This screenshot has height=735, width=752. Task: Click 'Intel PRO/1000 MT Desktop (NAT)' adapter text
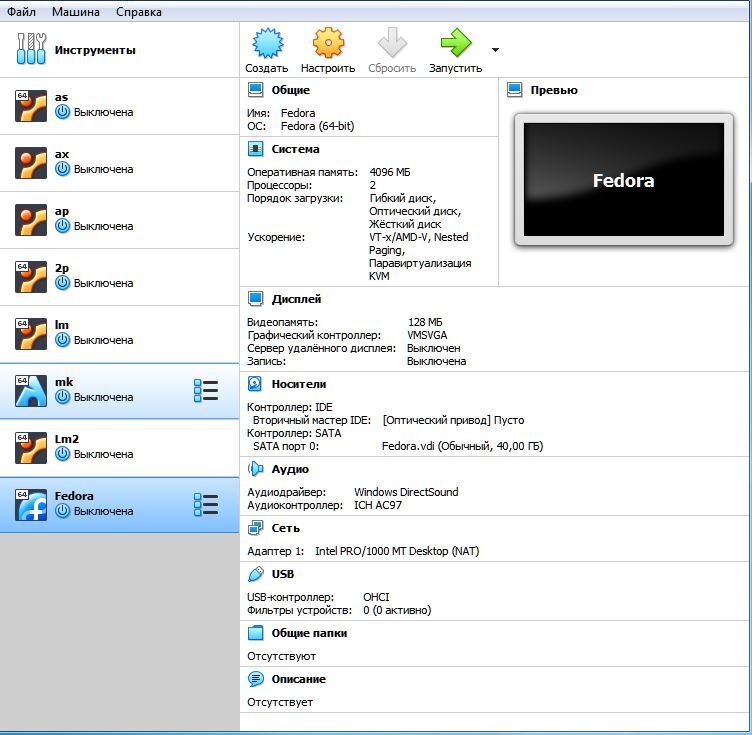click(397, 551)
